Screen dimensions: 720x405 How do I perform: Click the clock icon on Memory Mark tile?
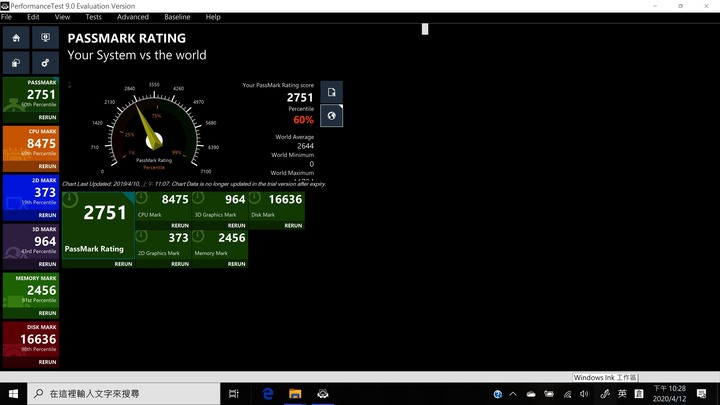pyautogui.click(x=198, y=236)
